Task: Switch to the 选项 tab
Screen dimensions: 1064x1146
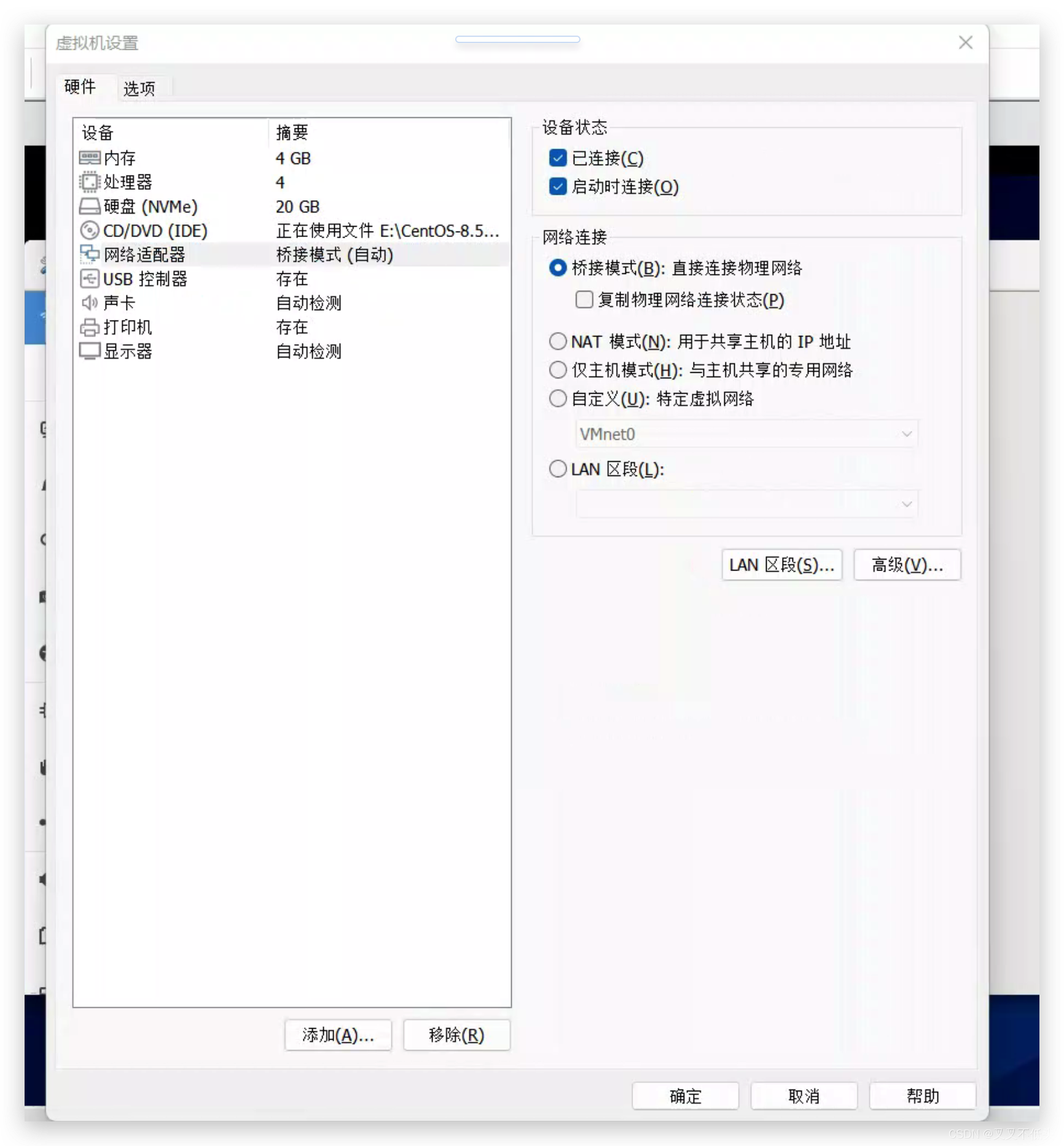Action: (x=139, y=89)
